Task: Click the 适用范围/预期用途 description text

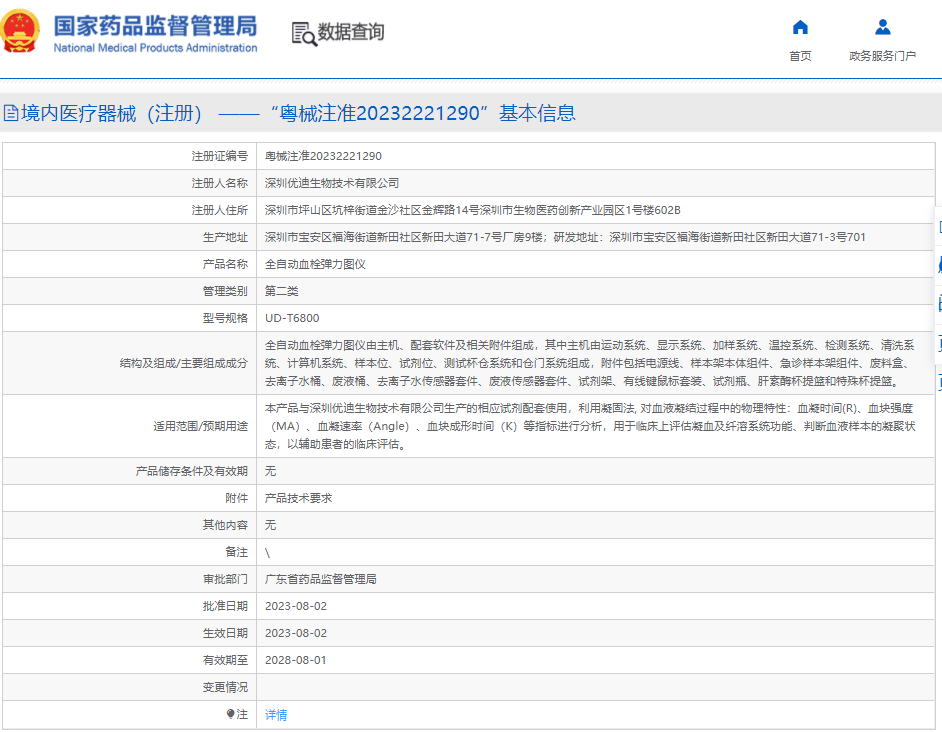Action: 590,426
